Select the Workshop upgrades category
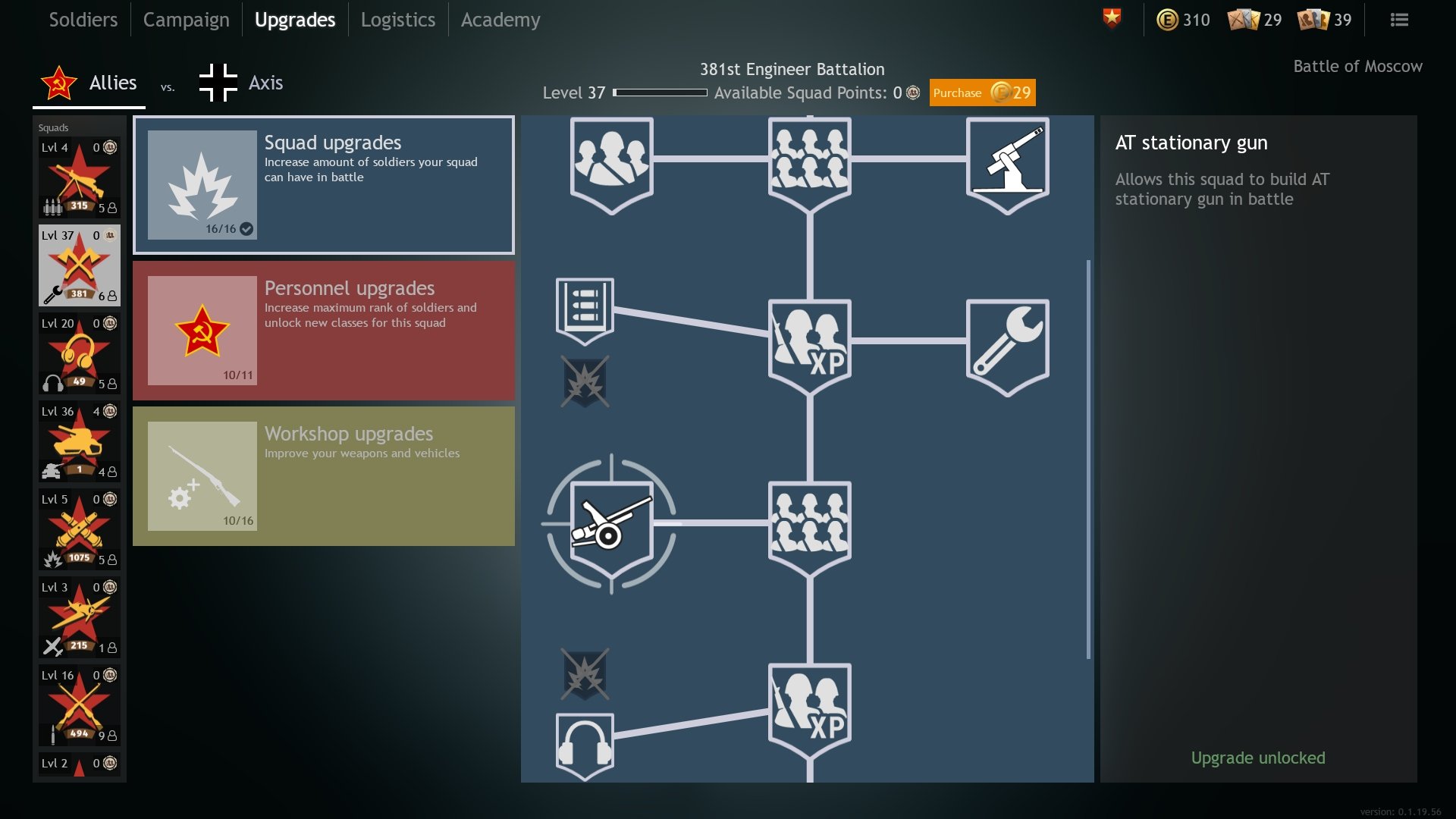 tap(324, 476)
